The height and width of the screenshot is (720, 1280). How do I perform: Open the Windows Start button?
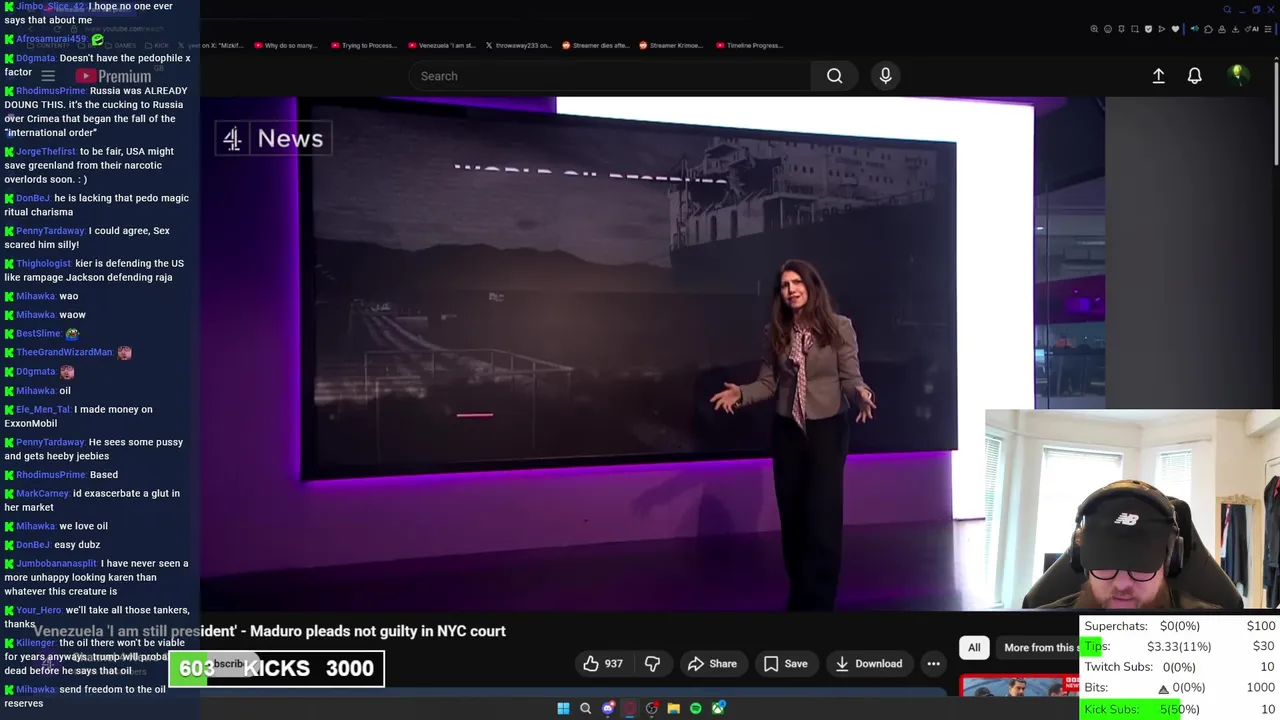563,708
